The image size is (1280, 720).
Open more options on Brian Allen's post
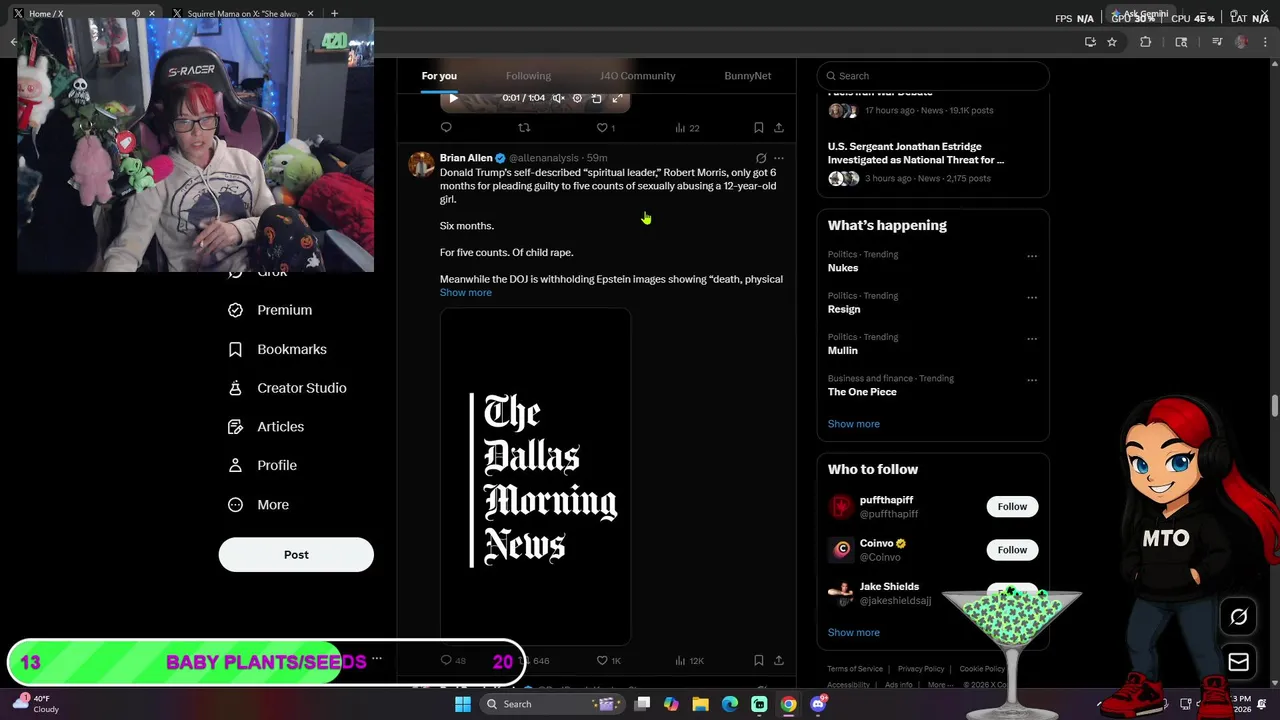pos(779,158)
